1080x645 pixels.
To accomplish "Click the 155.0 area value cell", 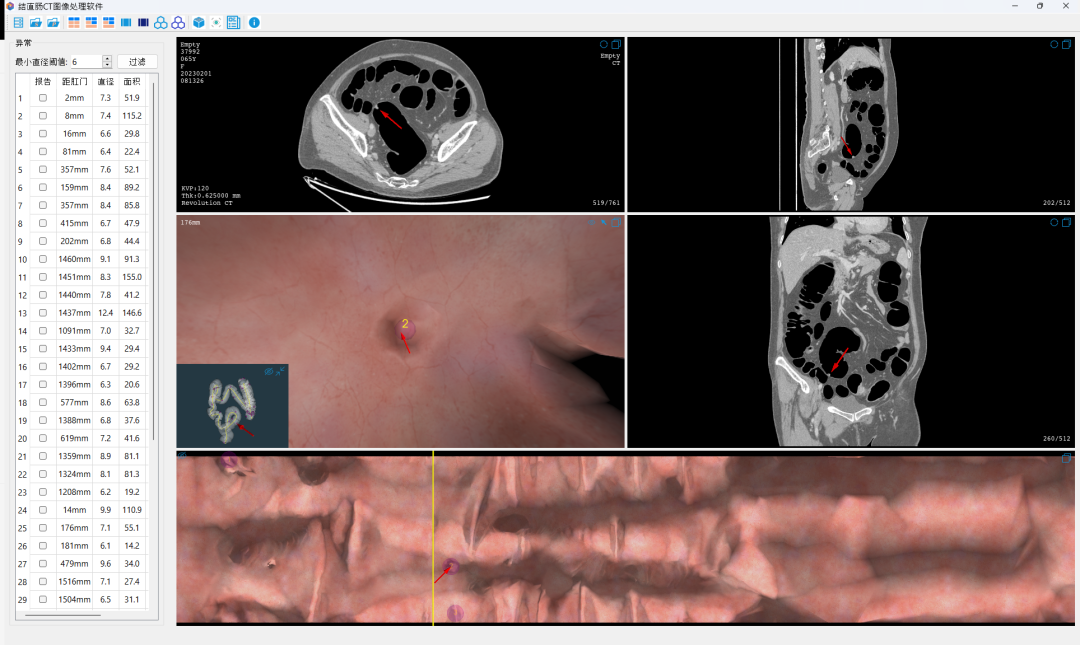I will click(x=132, y=277).
